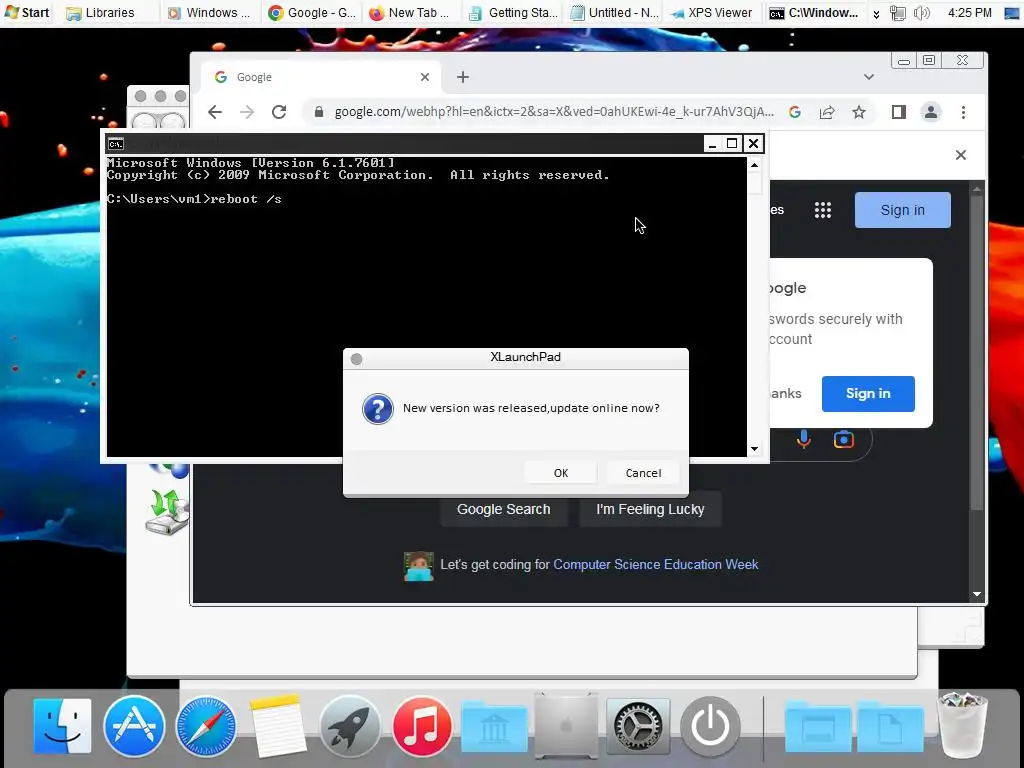The height and width of the screenshot is (768, 1024).
Task: Click the command prompt scroll up arrow
Action: click(x=754, y=165)
